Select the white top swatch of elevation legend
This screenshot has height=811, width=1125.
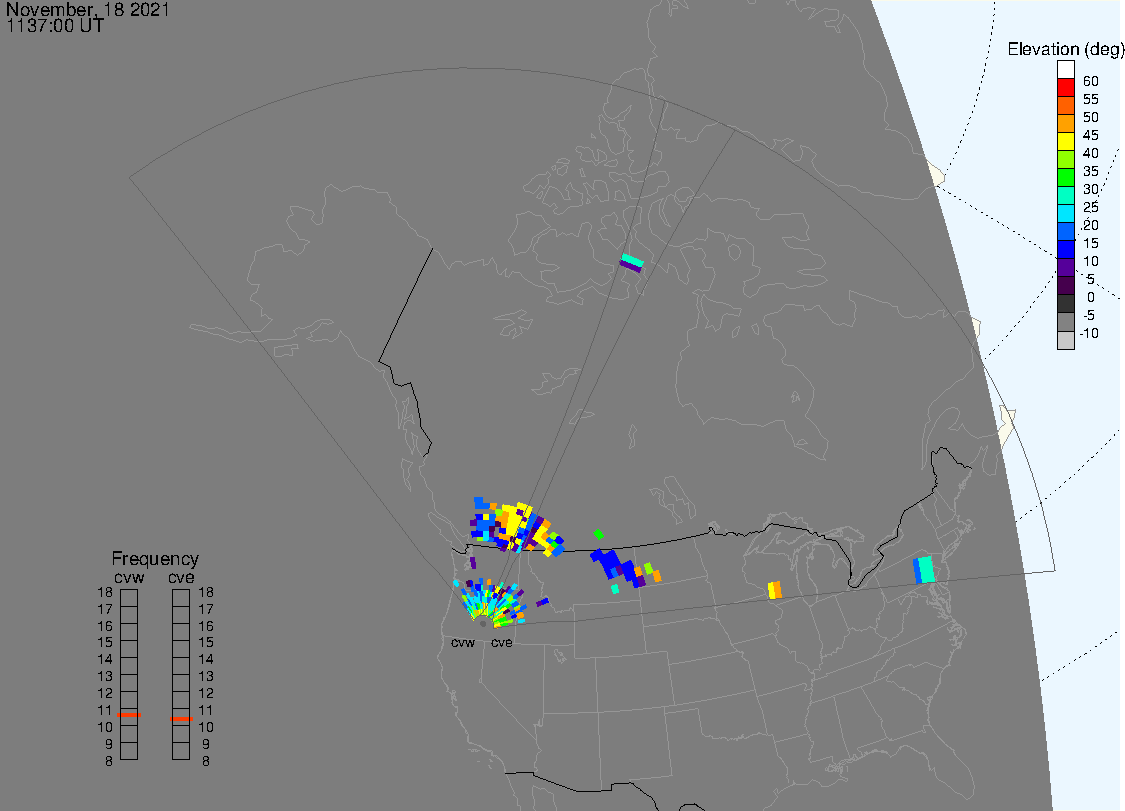(1065, 70)
